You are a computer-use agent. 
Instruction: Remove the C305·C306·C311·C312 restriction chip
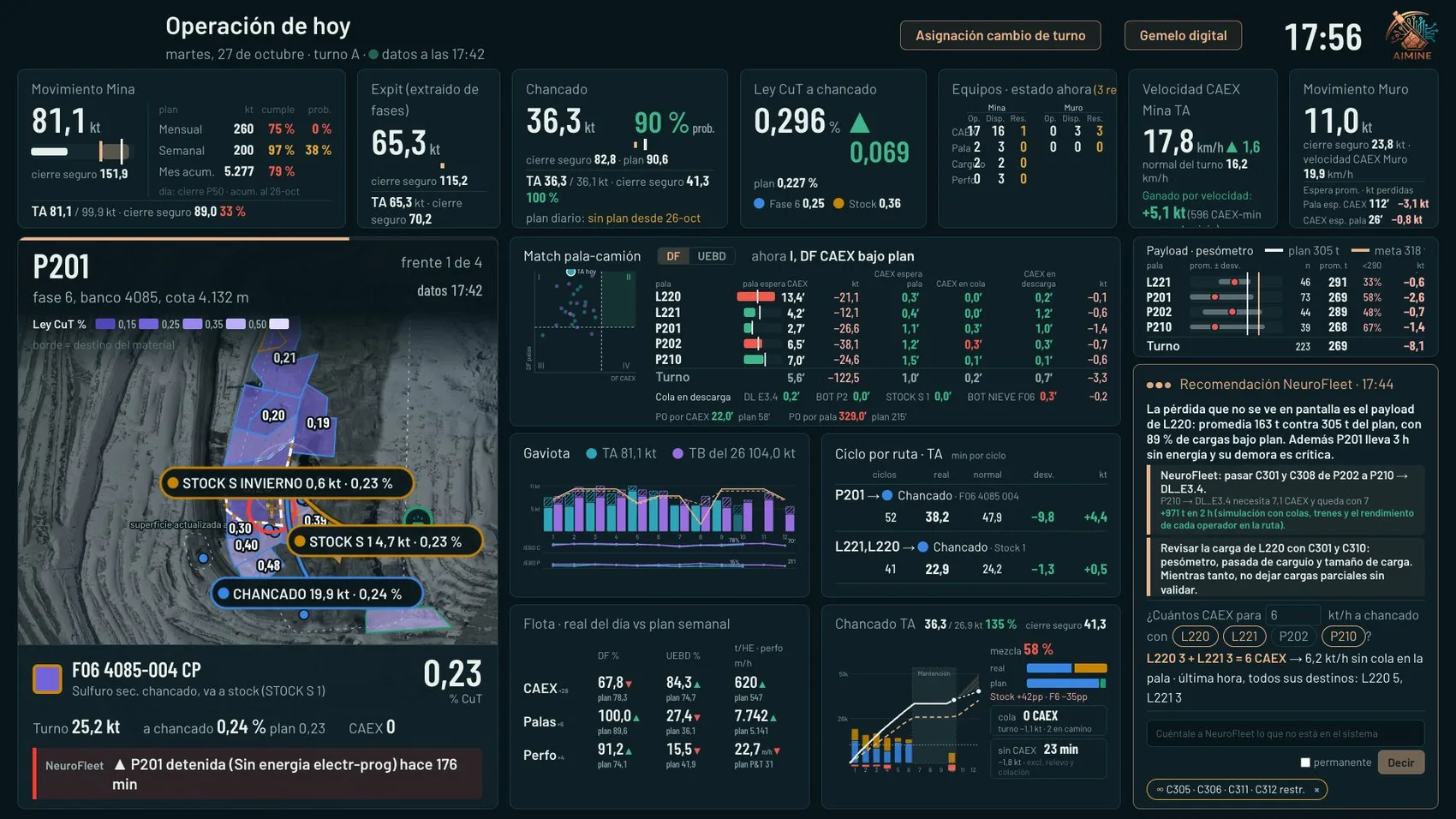tap(1316, 790)
